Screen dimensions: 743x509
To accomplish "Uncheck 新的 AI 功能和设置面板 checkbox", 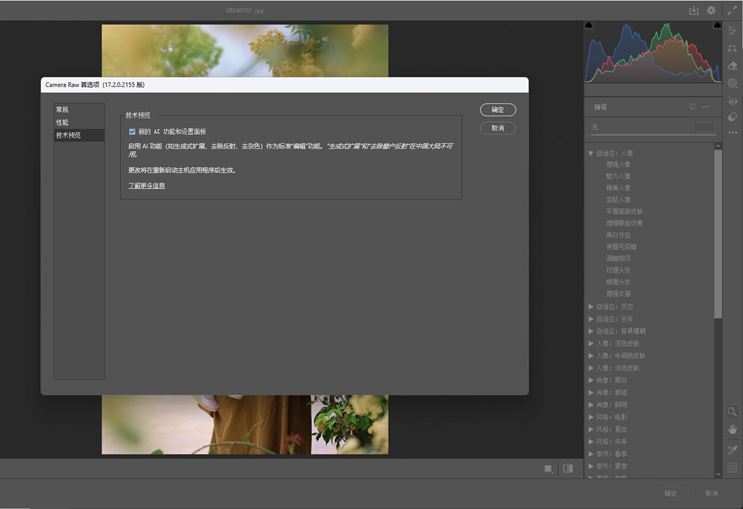I will (132, 132).
